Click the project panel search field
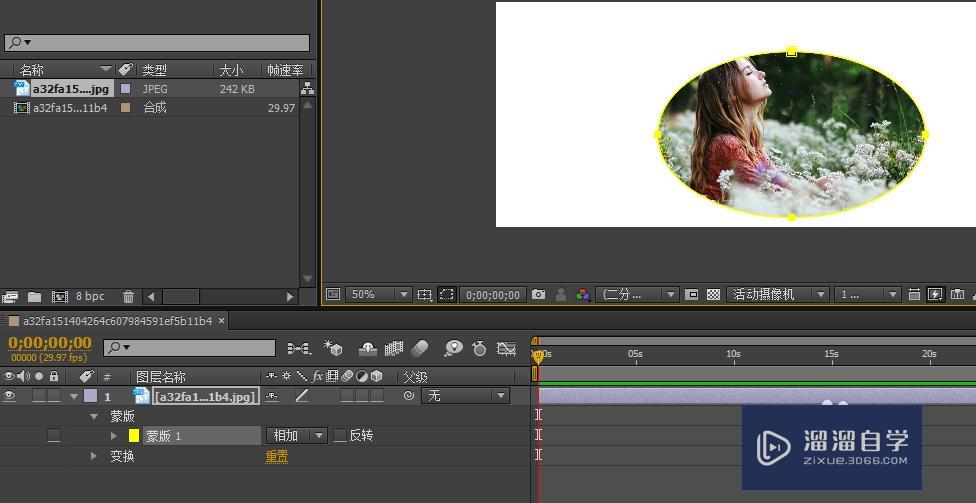The height and width of the screenshot is (503, 976). tap(157, 42)
